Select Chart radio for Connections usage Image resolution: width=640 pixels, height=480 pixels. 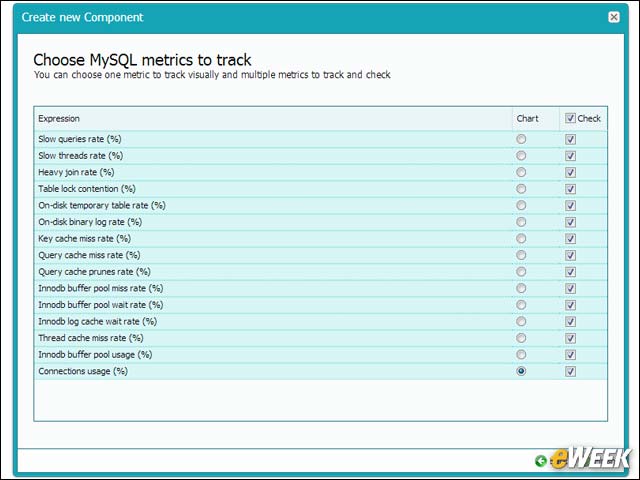click(521, 371)
